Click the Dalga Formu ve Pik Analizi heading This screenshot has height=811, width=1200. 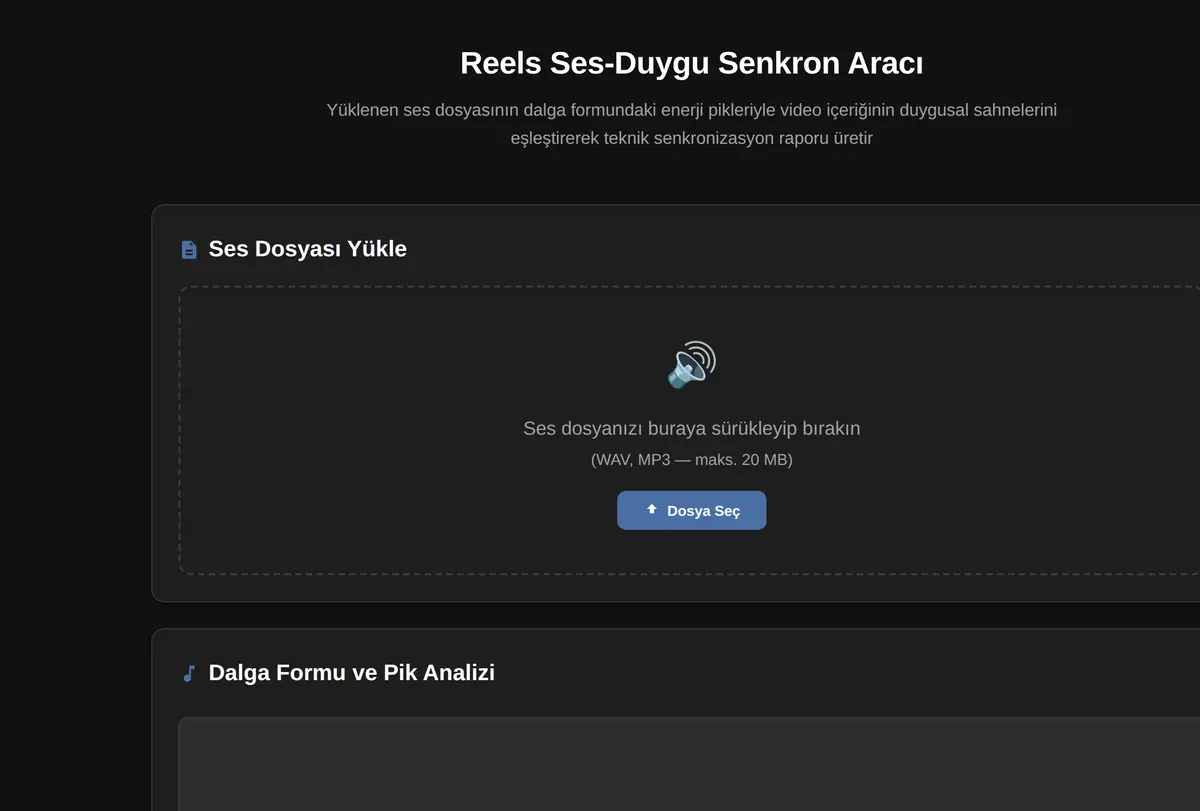[x=352, y=673]
